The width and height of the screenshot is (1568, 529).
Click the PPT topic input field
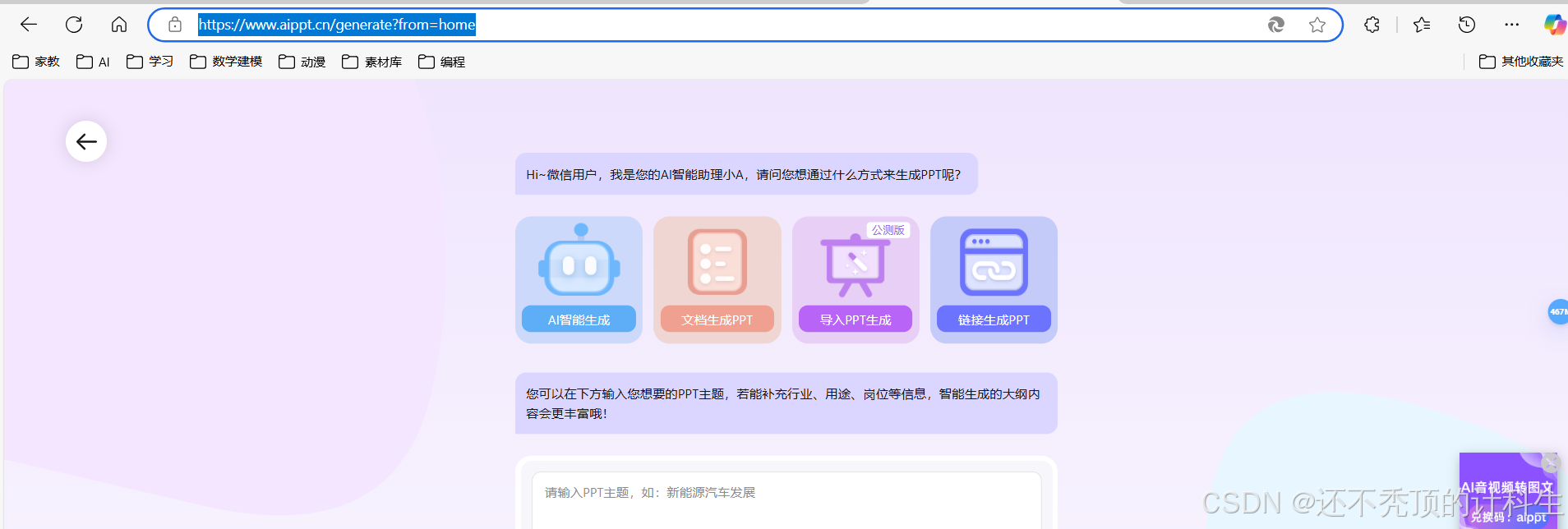pyautogui.click(x=786, y=499)
